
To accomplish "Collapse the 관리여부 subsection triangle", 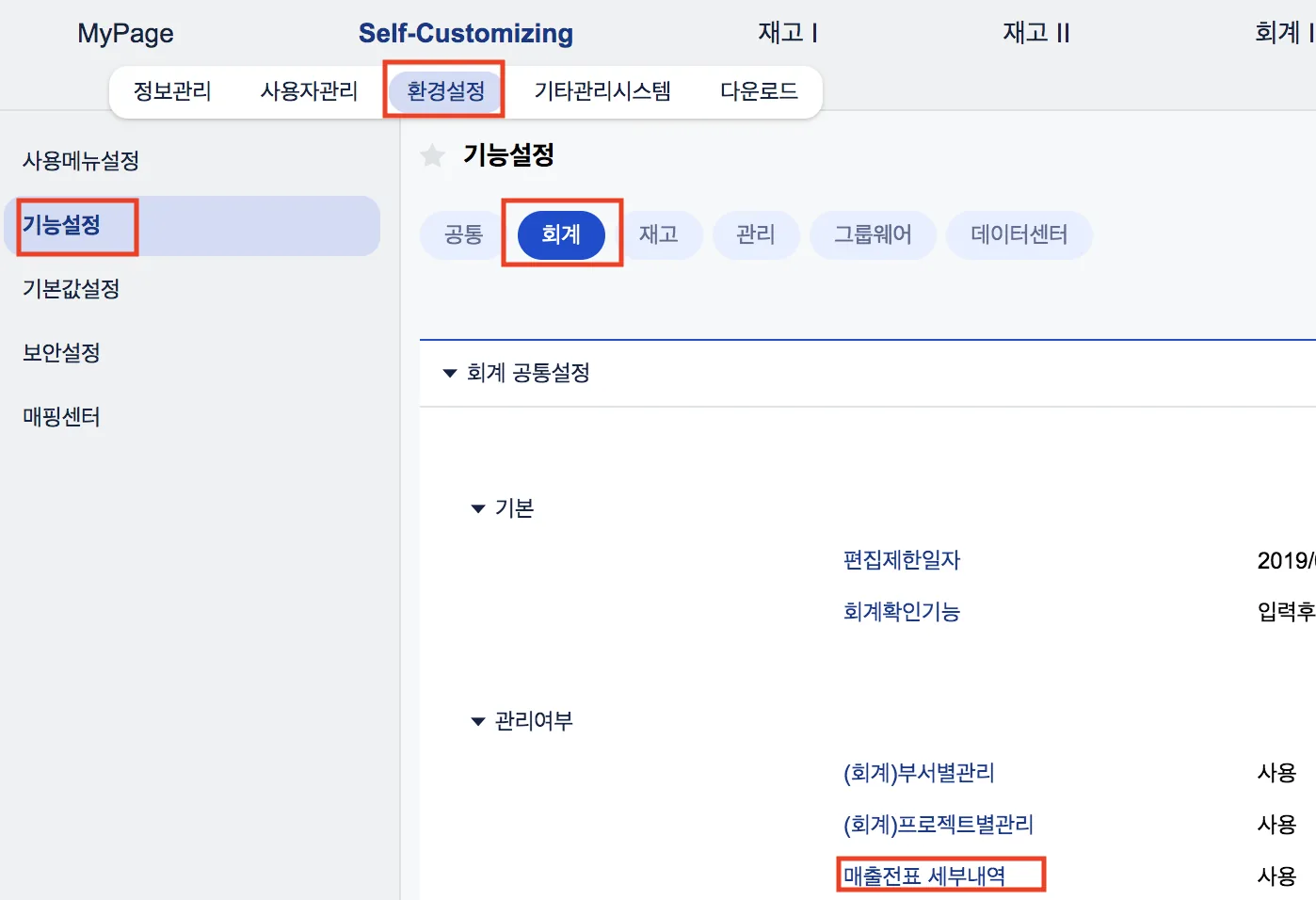I will pos(478,722).
